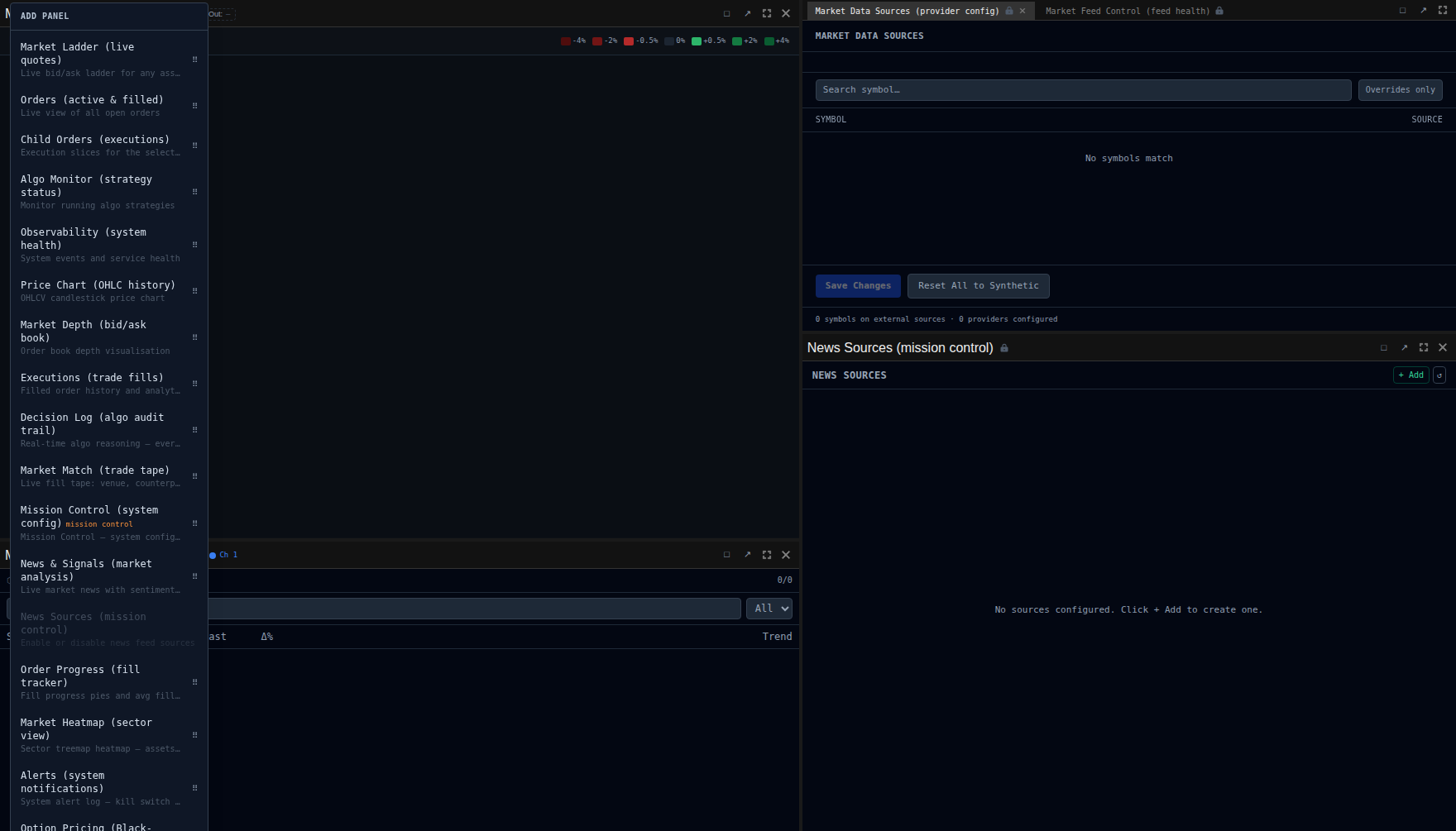1456x831 pixels.
Task: Grab the drag handle of Price Chart item
Action: click(195, 291)
